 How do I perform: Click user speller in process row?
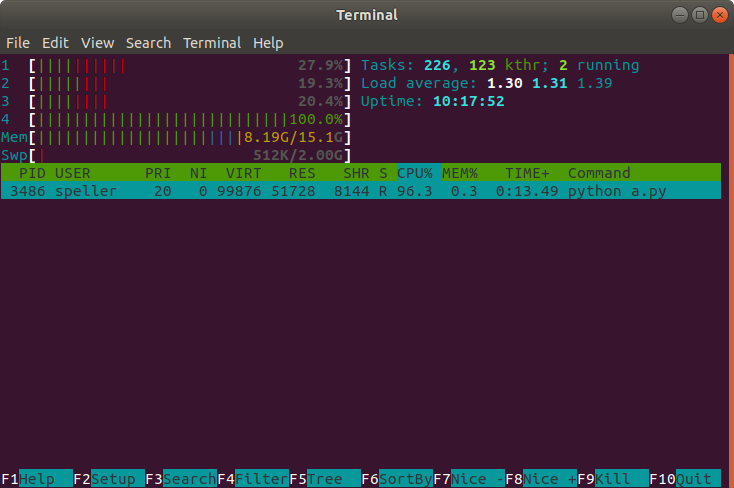[x=86, y=191]
